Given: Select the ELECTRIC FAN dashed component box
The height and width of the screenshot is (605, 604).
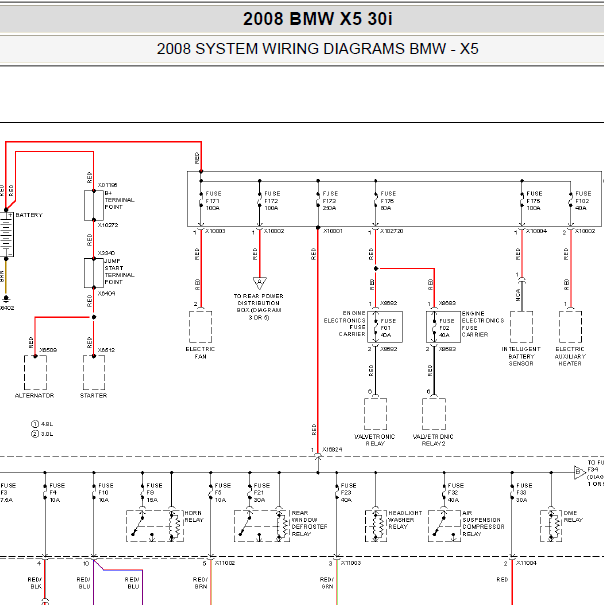Looking at the screenshot, I should pos(201,327).
